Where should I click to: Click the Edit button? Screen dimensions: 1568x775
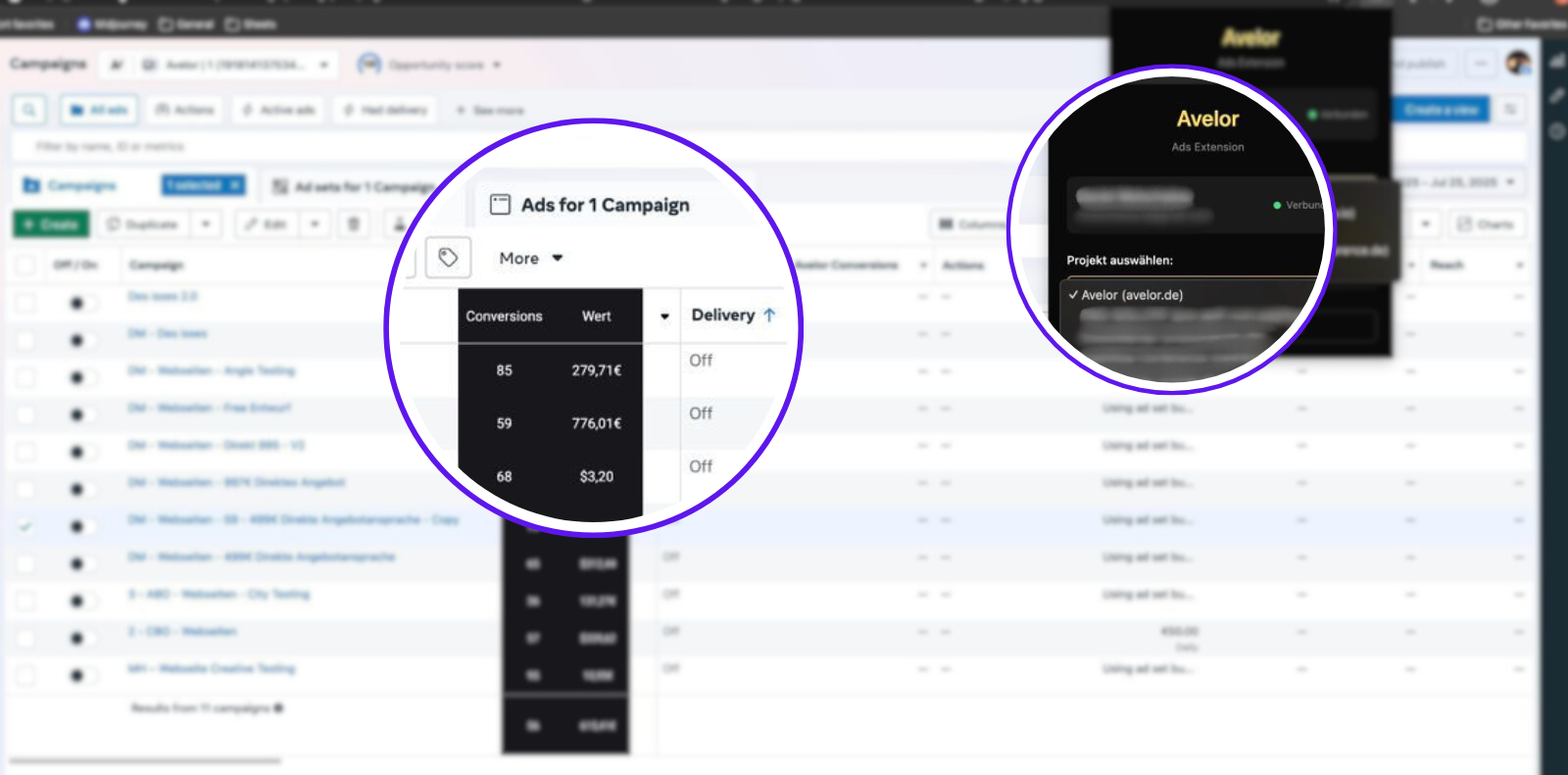pos(267,224)
